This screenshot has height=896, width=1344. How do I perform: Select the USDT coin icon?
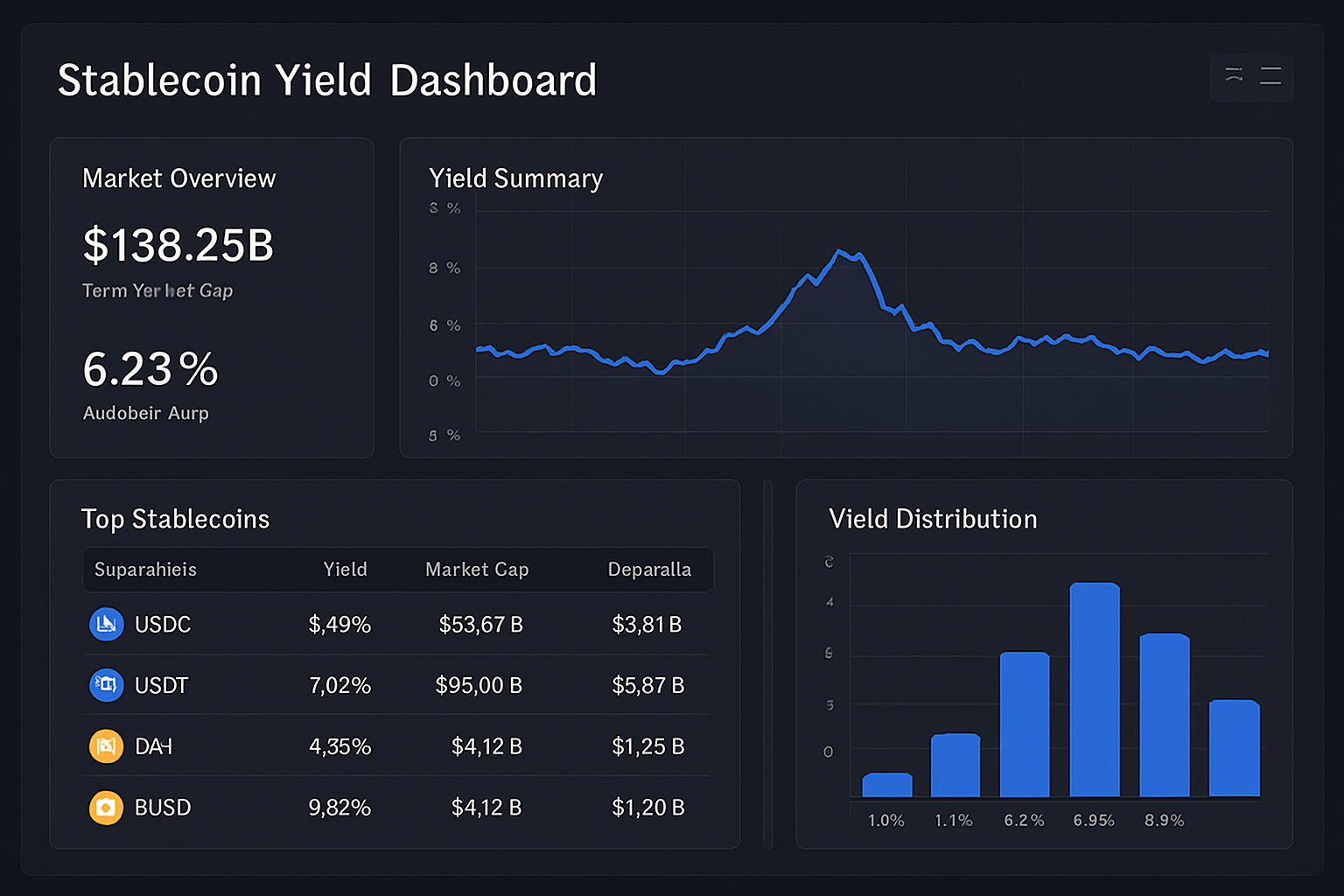tap(106, 685)
